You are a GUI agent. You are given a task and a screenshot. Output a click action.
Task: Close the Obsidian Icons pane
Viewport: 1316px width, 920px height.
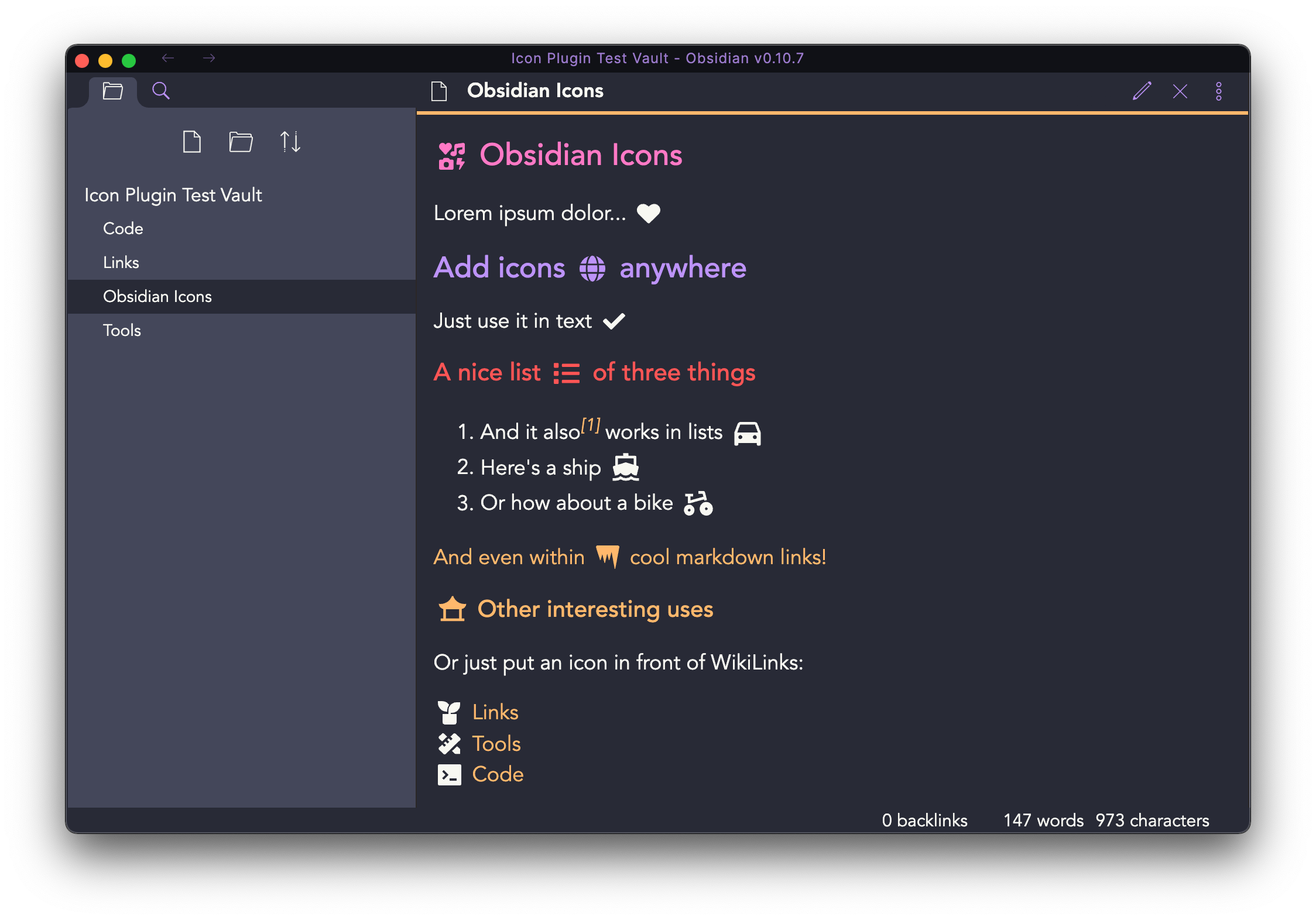pos(1180,91)
